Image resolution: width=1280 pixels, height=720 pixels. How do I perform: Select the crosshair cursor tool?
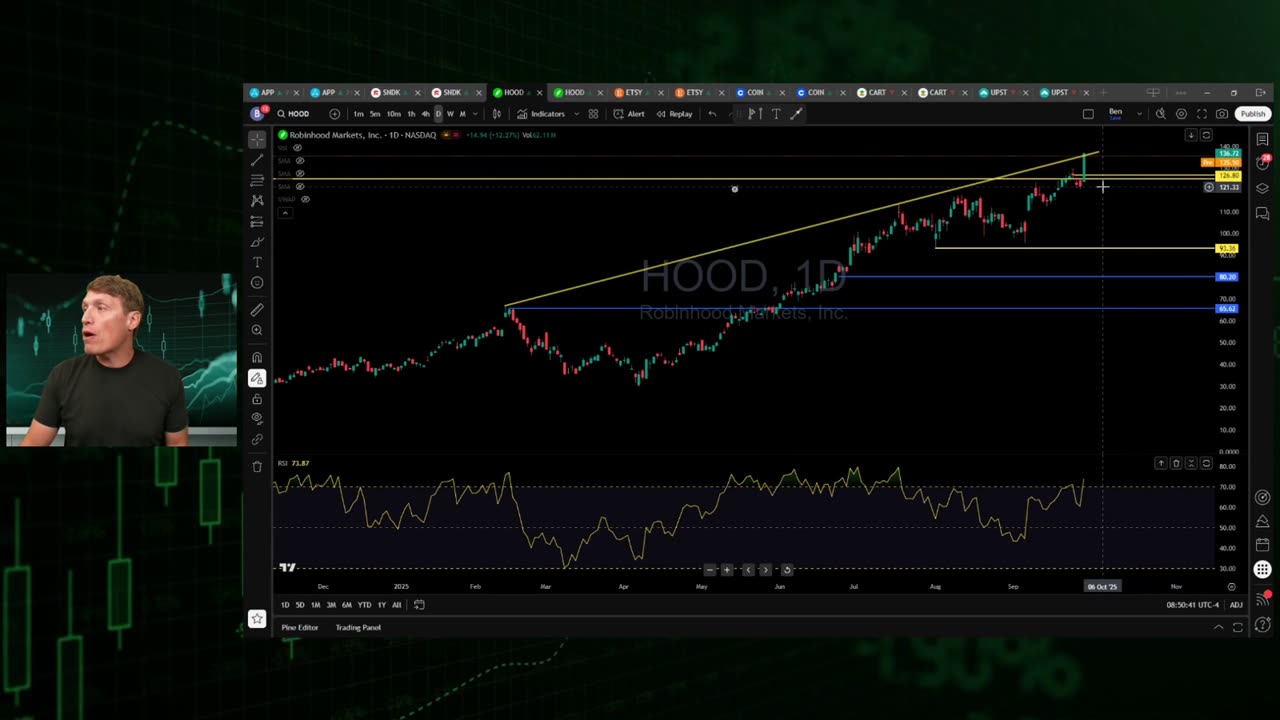click(257, 140)
